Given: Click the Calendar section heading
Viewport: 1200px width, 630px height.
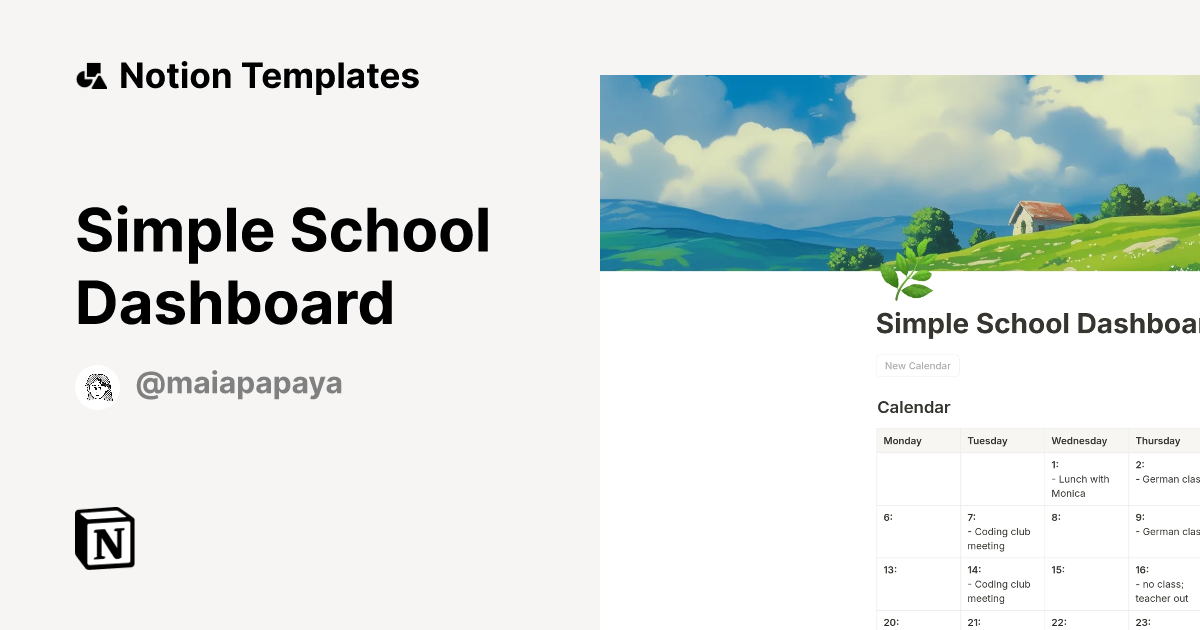Looking at the screenshot, I should 913,407.
